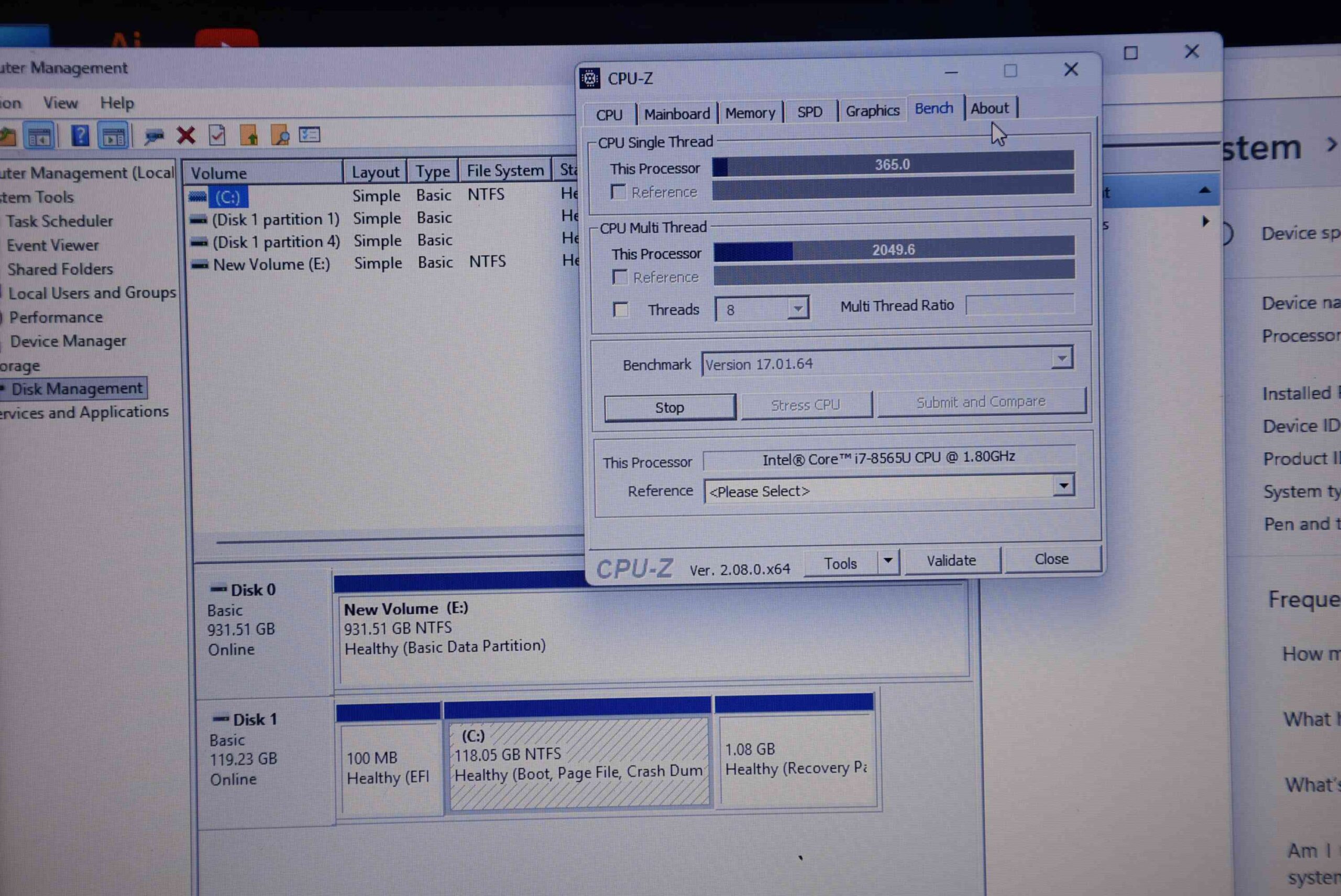Switch to the Mainboard tab

coord(677,114)
